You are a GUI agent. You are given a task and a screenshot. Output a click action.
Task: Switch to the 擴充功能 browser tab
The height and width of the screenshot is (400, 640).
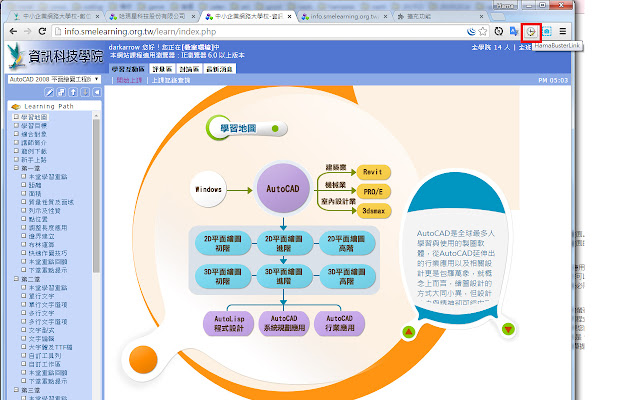(x=439, y=16)
